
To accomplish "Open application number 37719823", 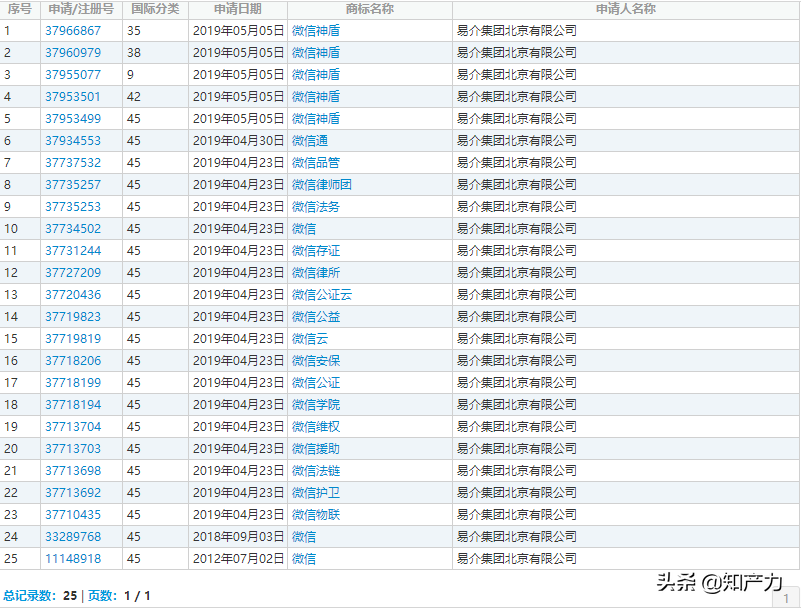I will pyautogui.click(x=73, y=316).
